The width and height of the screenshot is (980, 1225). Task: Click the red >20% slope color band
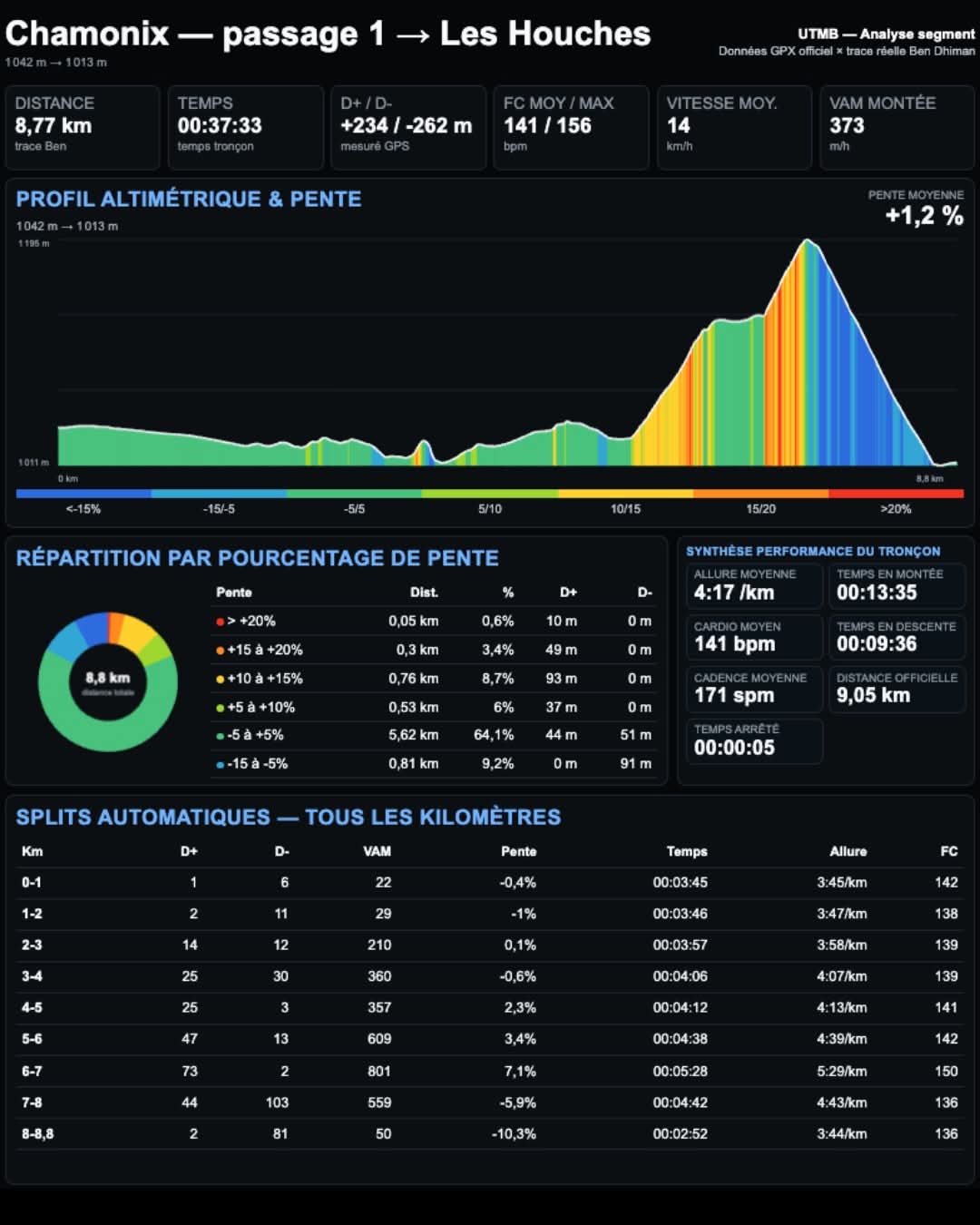point(896,494)
